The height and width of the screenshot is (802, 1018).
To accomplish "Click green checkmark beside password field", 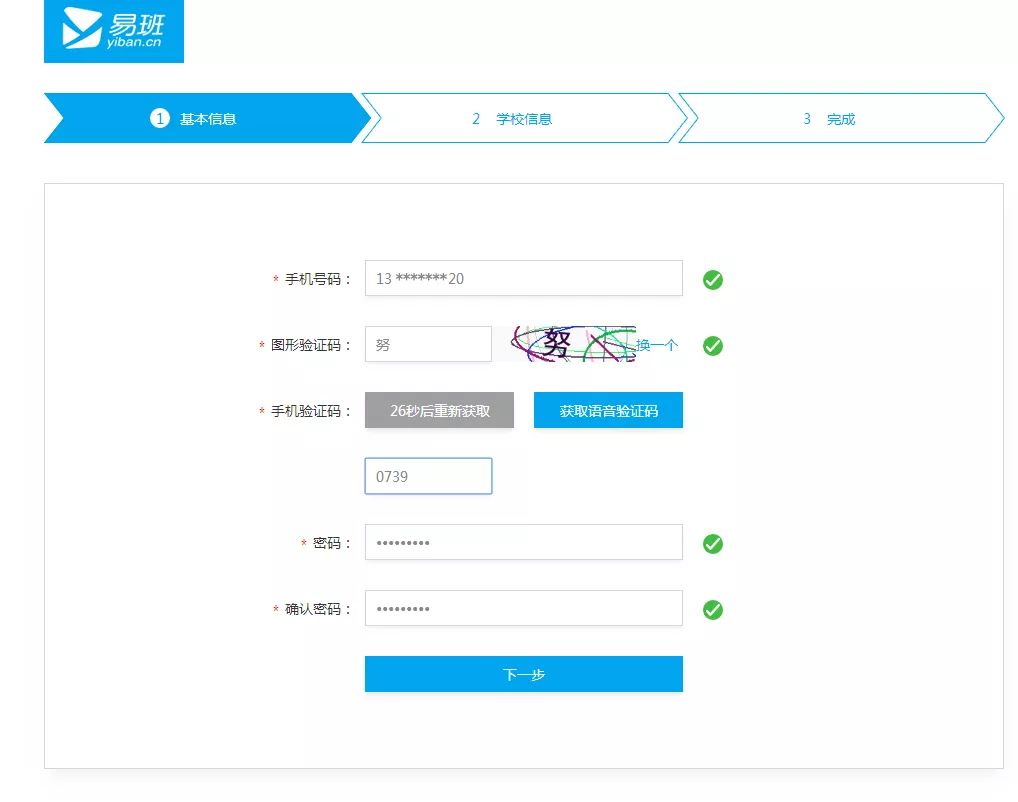I will click(712, 543).
